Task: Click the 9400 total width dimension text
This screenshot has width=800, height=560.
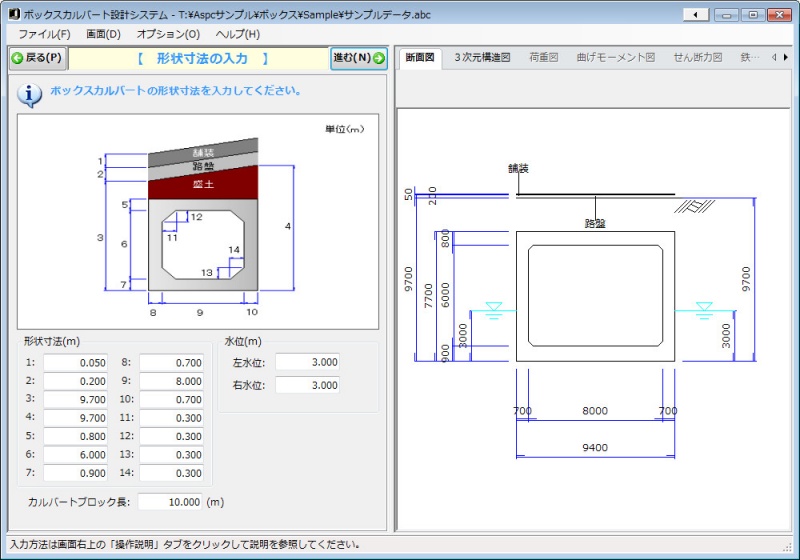Action: [595, 448]
